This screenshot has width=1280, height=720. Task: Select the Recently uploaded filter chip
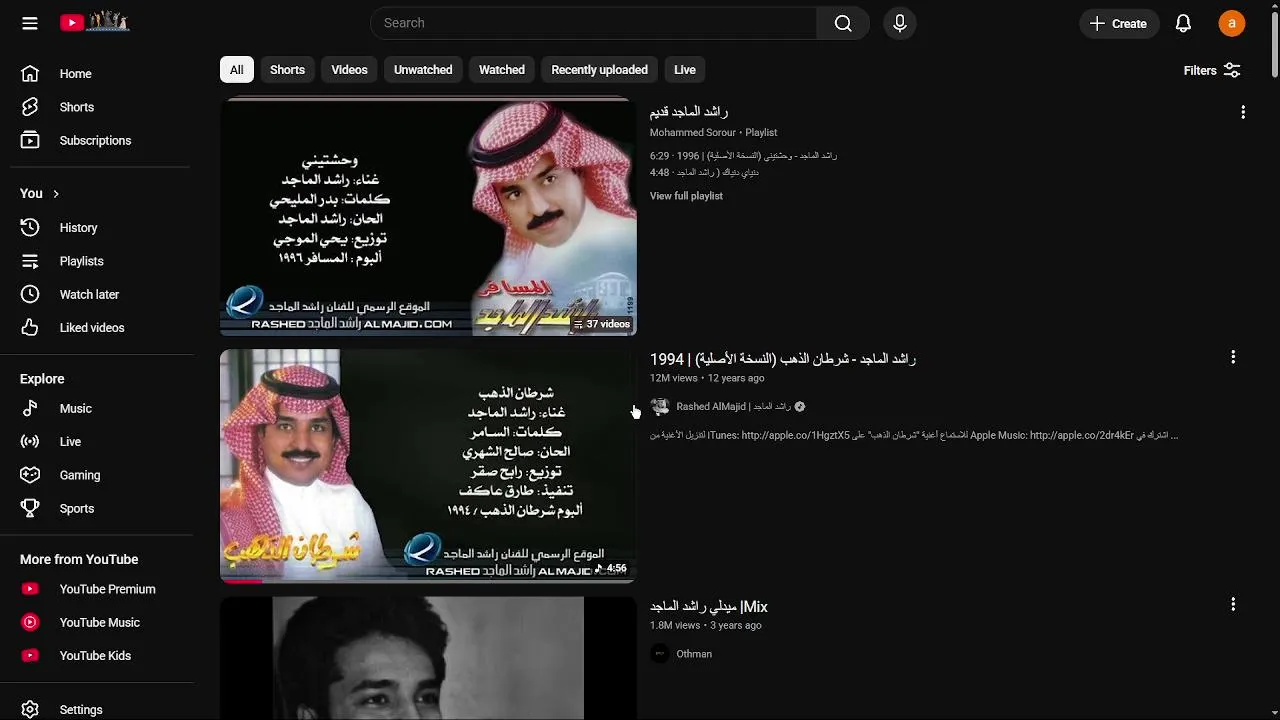pyautogui.click(x=599, y=69)
